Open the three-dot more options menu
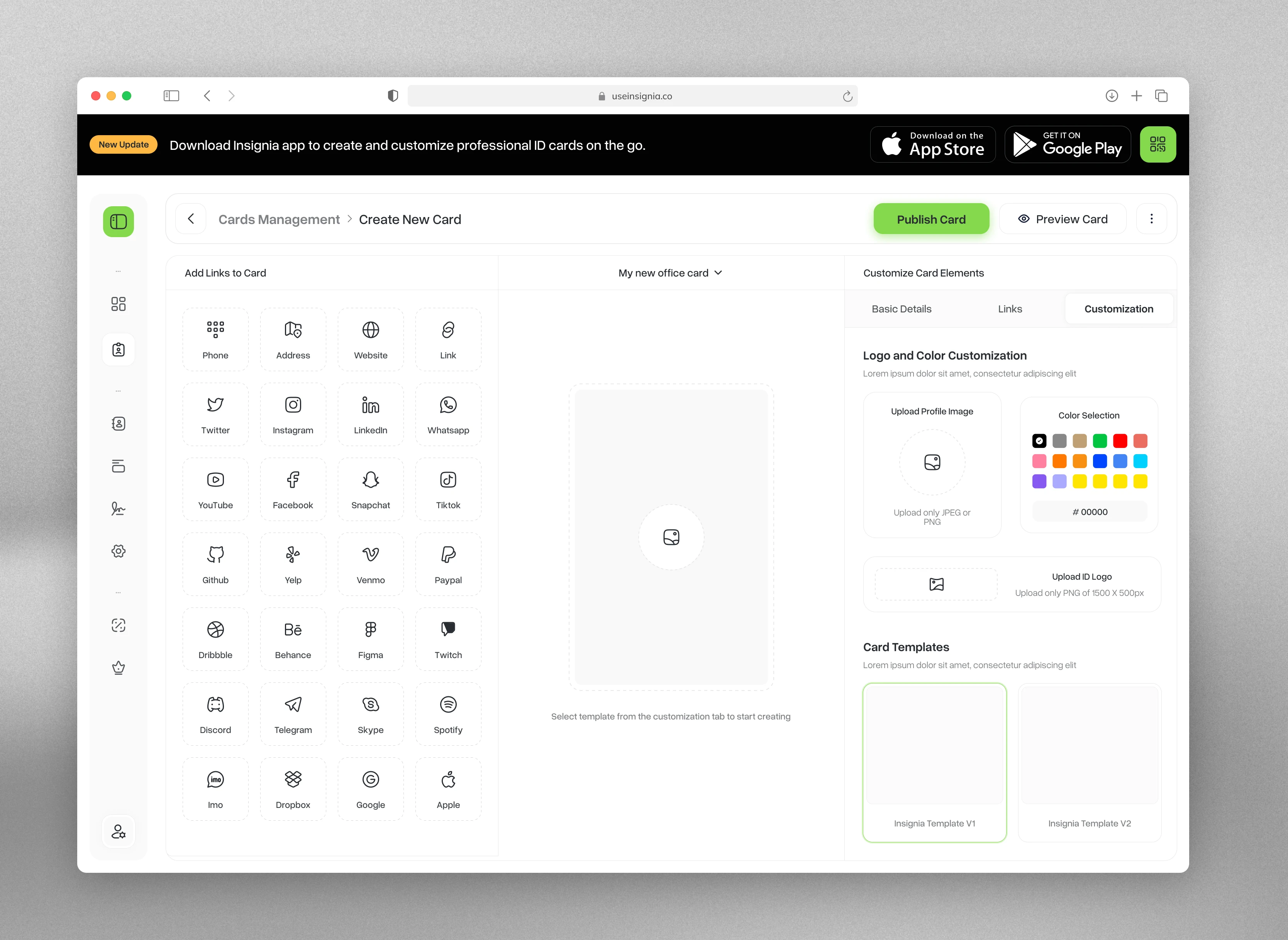This screenshot has width=1288, height=940. point(1151,219)
